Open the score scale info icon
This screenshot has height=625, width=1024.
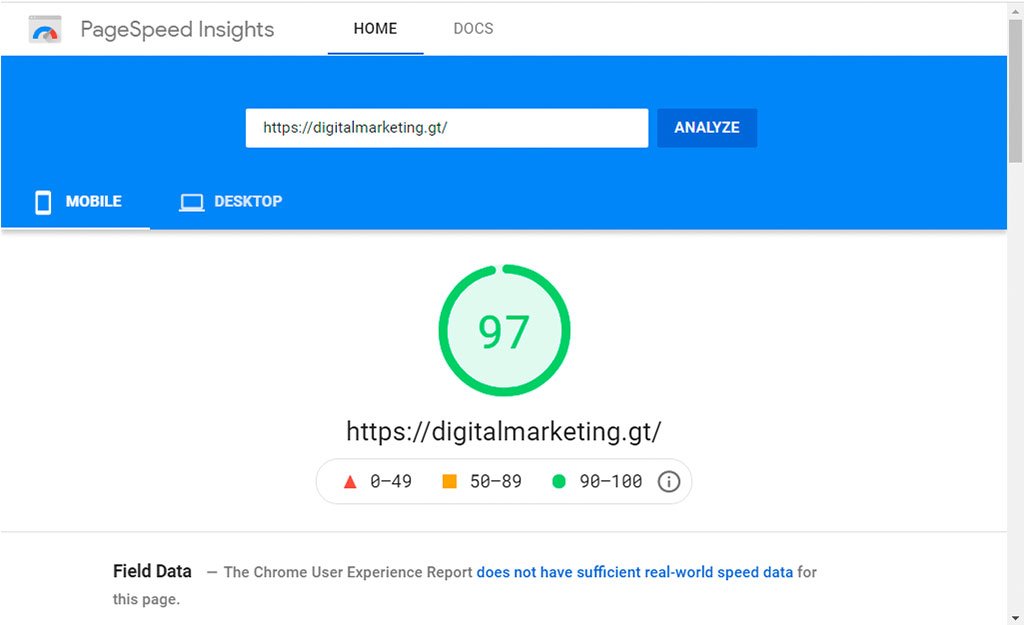(x=669, y=482)
